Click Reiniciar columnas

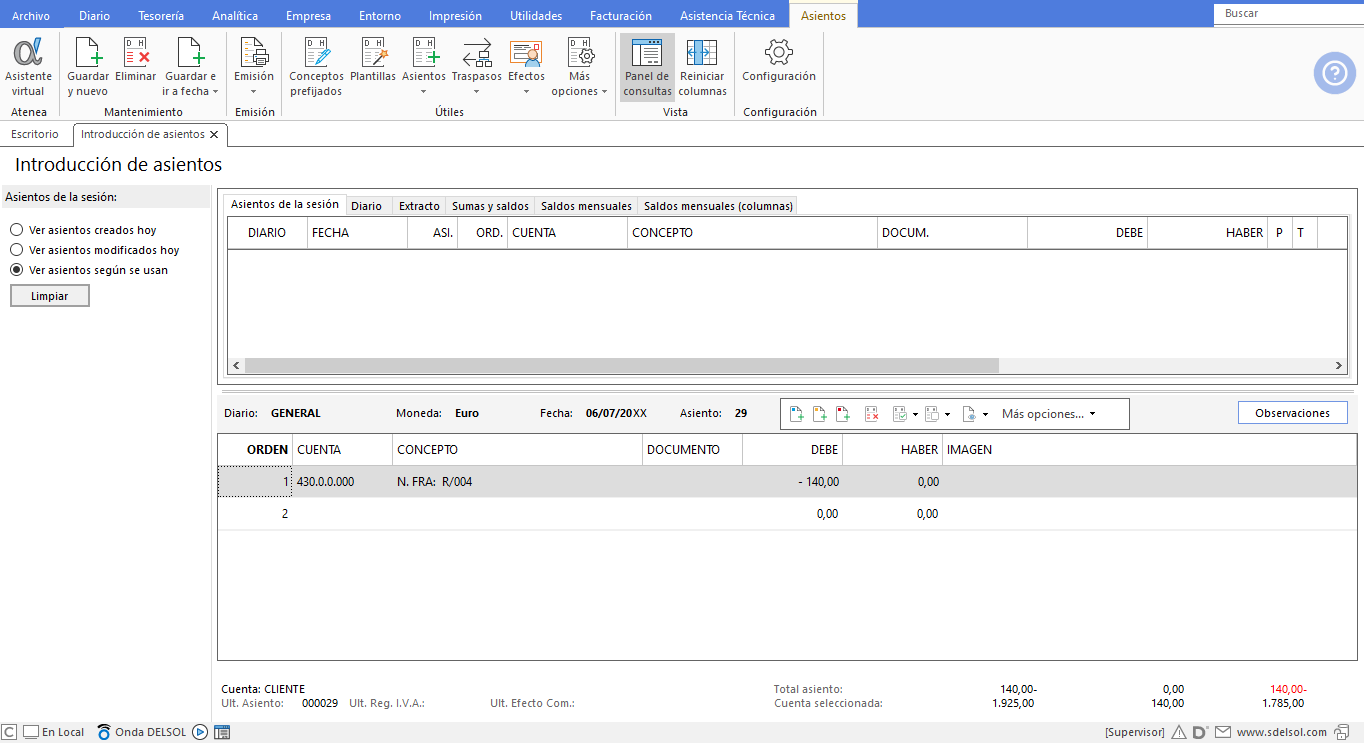coord(703,67)
